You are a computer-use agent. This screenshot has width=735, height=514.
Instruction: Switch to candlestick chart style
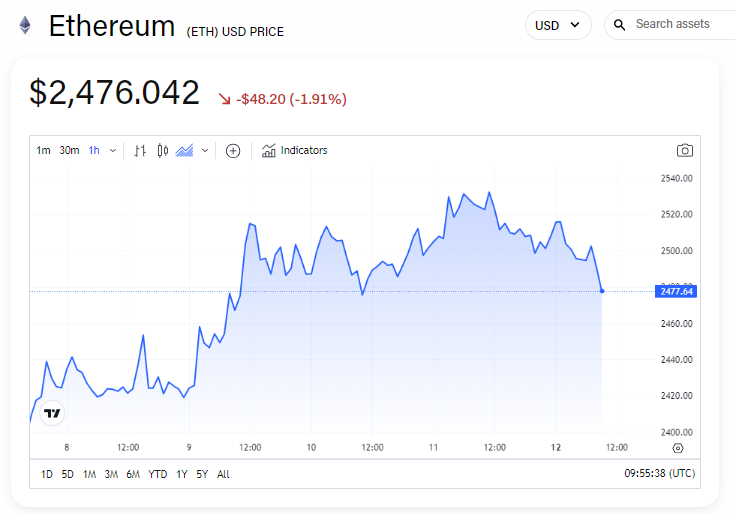click(162, 151)
